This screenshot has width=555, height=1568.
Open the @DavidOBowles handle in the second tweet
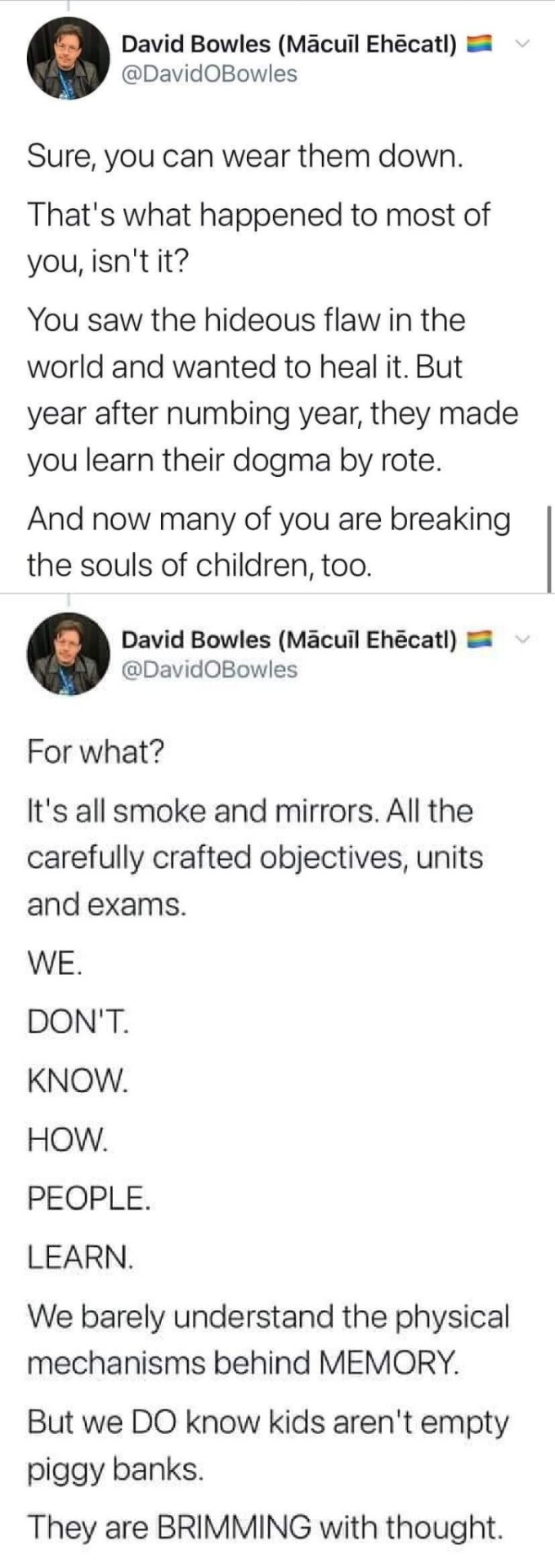[209, 670]
